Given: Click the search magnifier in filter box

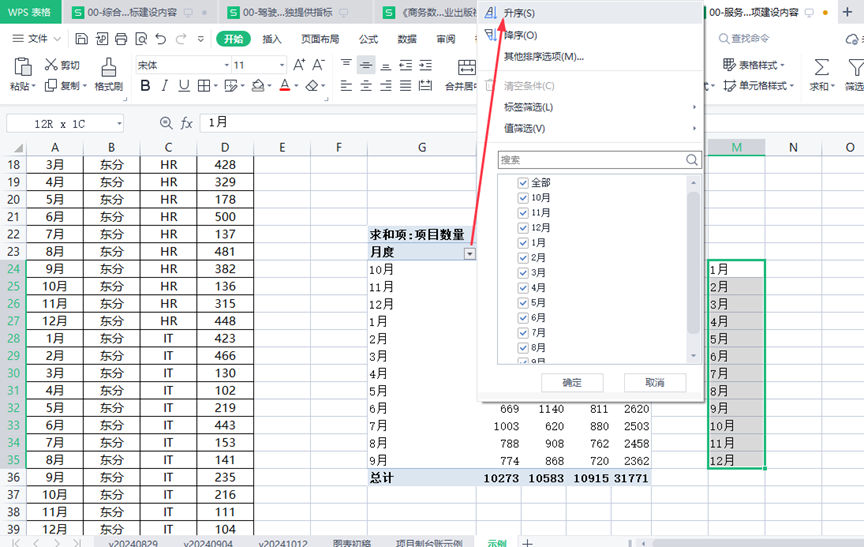Looking at the screenshot, I should coord(692,160).
